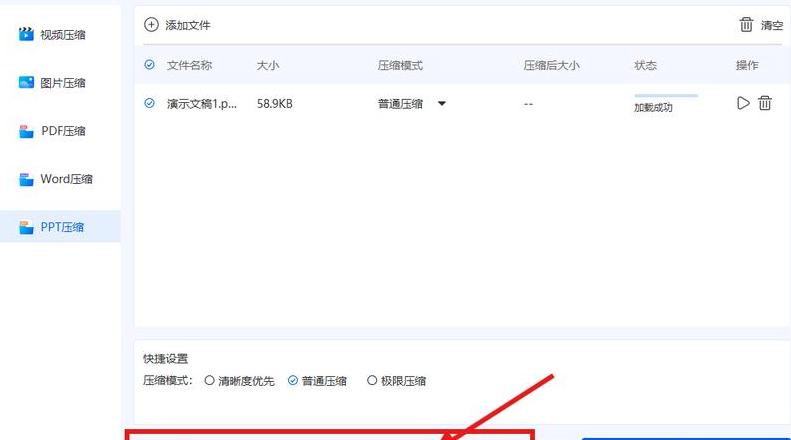Click the 状态 column header

pyautogui.click(x=646, y=65)
